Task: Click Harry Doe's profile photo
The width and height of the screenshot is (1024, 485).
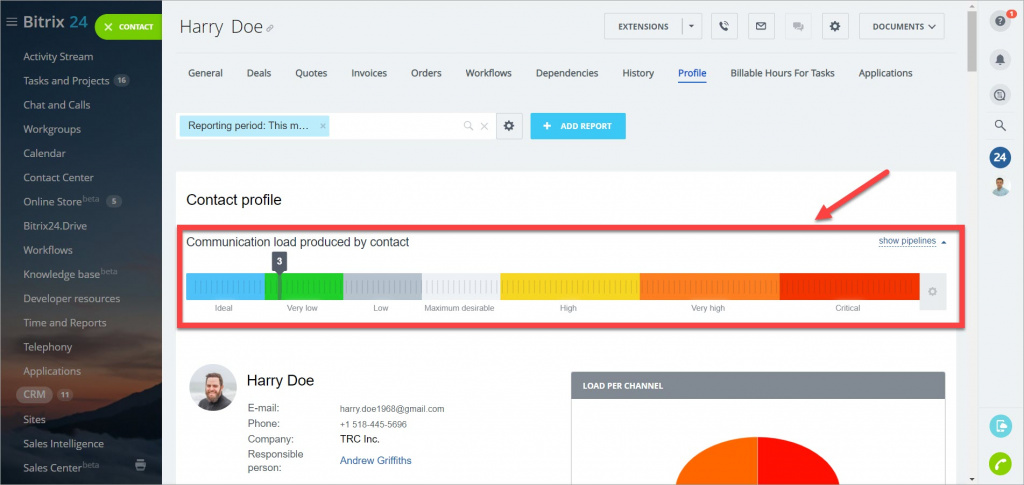Action: [213, 387]
